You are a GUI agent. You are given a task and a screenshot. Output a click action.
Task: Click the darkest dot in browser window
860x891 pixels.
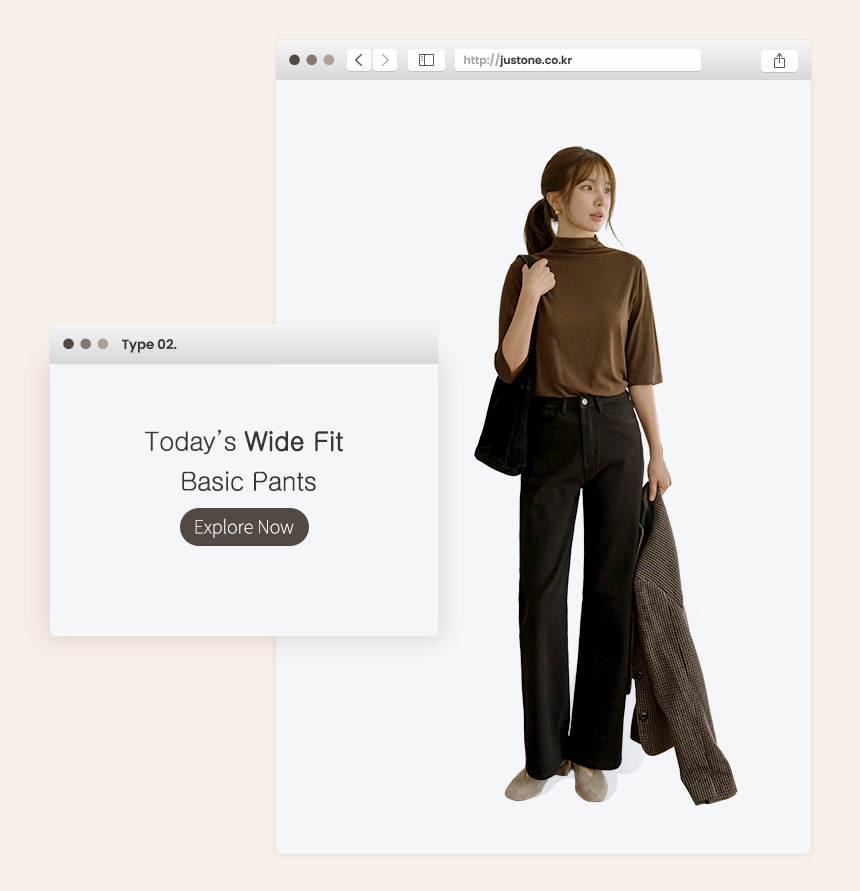[x=294, y=60]
